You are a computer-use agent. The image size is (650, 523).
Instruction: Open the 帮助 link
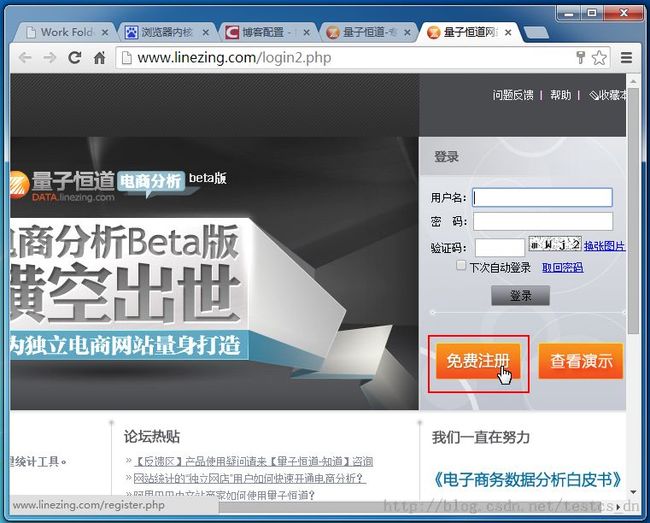click(560, 95)
